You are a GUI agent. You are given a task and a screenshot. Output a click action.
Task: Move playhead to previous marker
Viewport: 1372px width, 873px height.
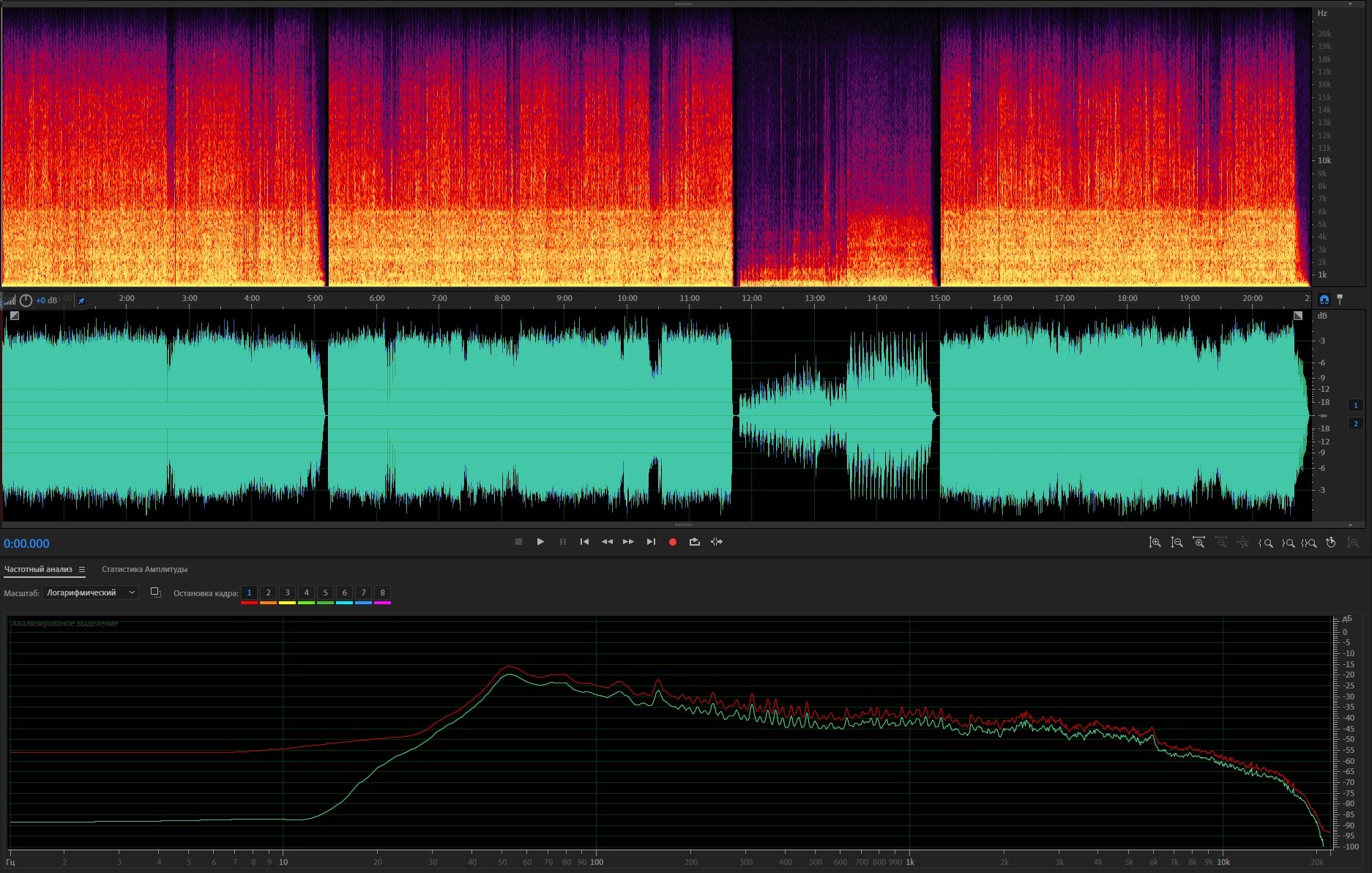click(x=584, y=542)
